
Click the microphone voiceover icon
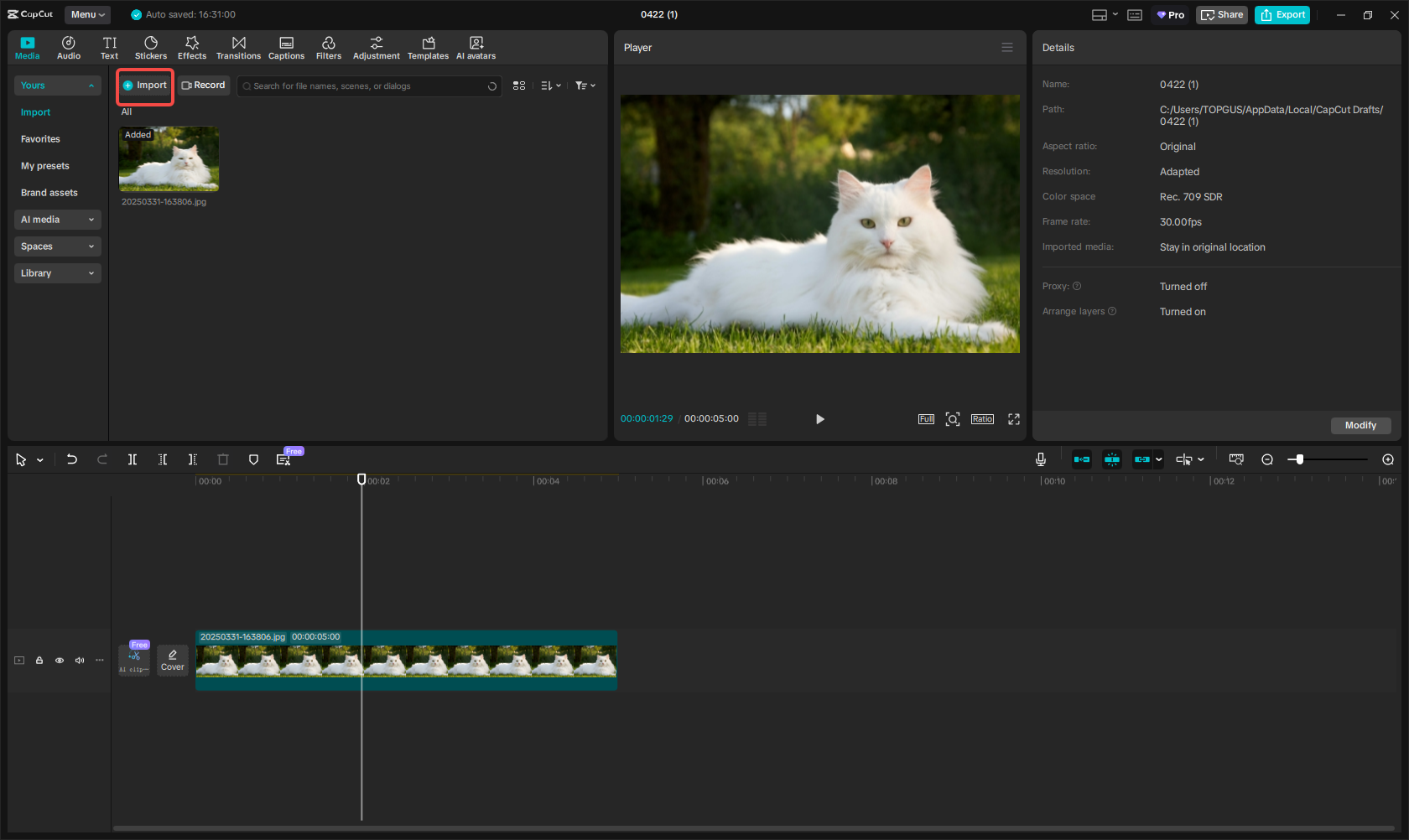(1040, 459)
